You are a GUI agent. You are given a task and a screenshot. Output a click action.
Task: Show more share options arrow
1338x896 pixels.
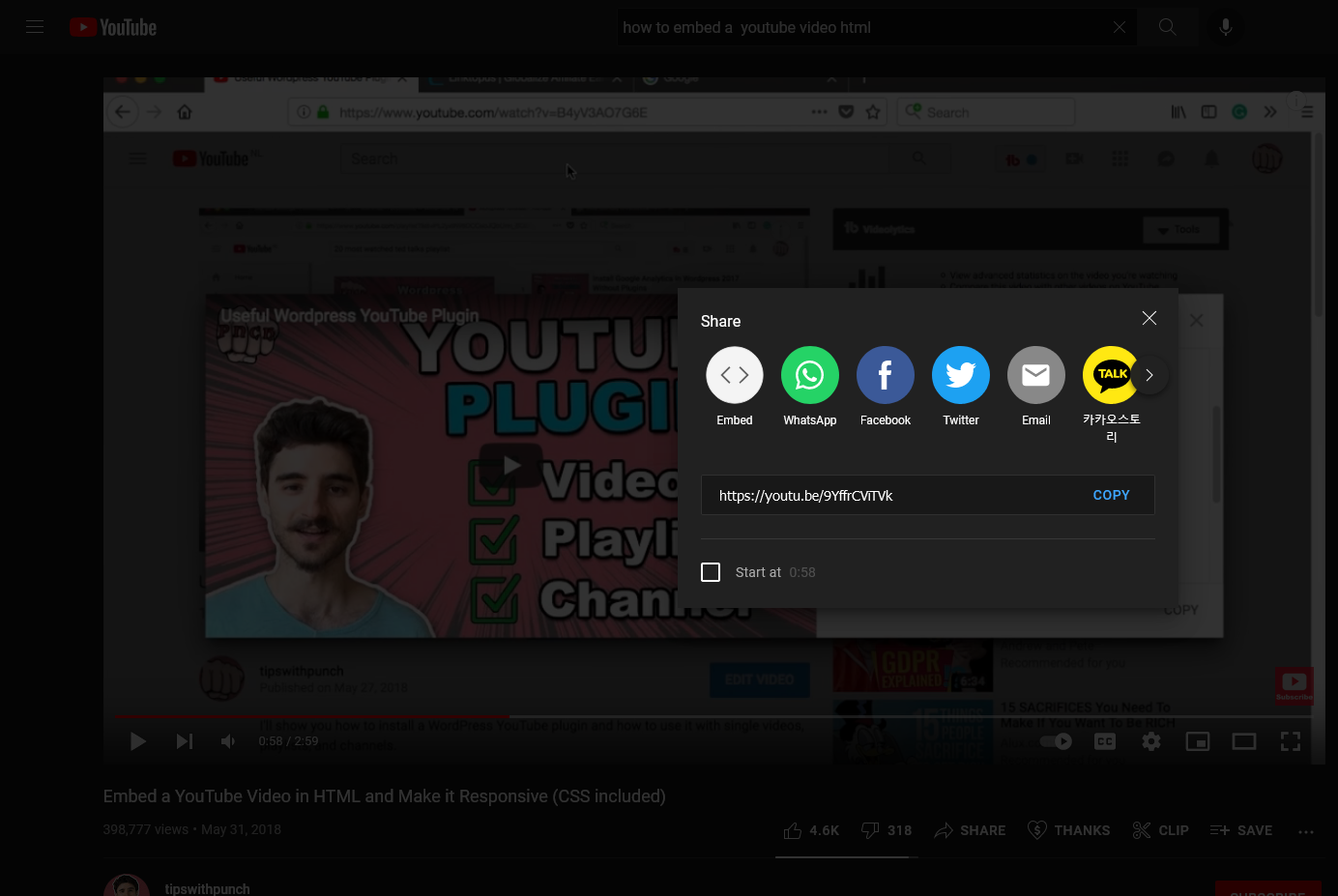1149,375
